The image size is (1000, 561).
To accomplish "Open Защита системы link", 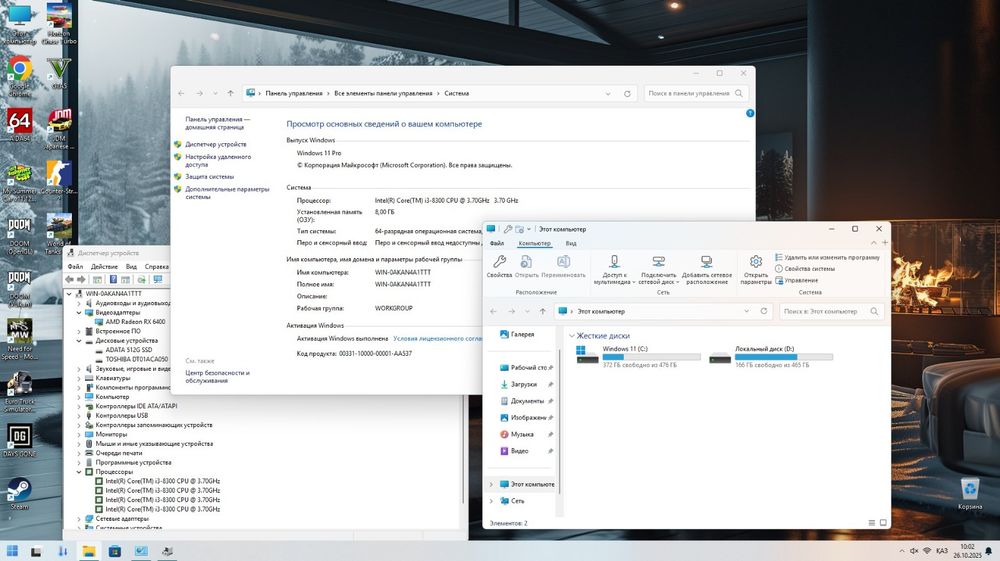I will (210, 176).
